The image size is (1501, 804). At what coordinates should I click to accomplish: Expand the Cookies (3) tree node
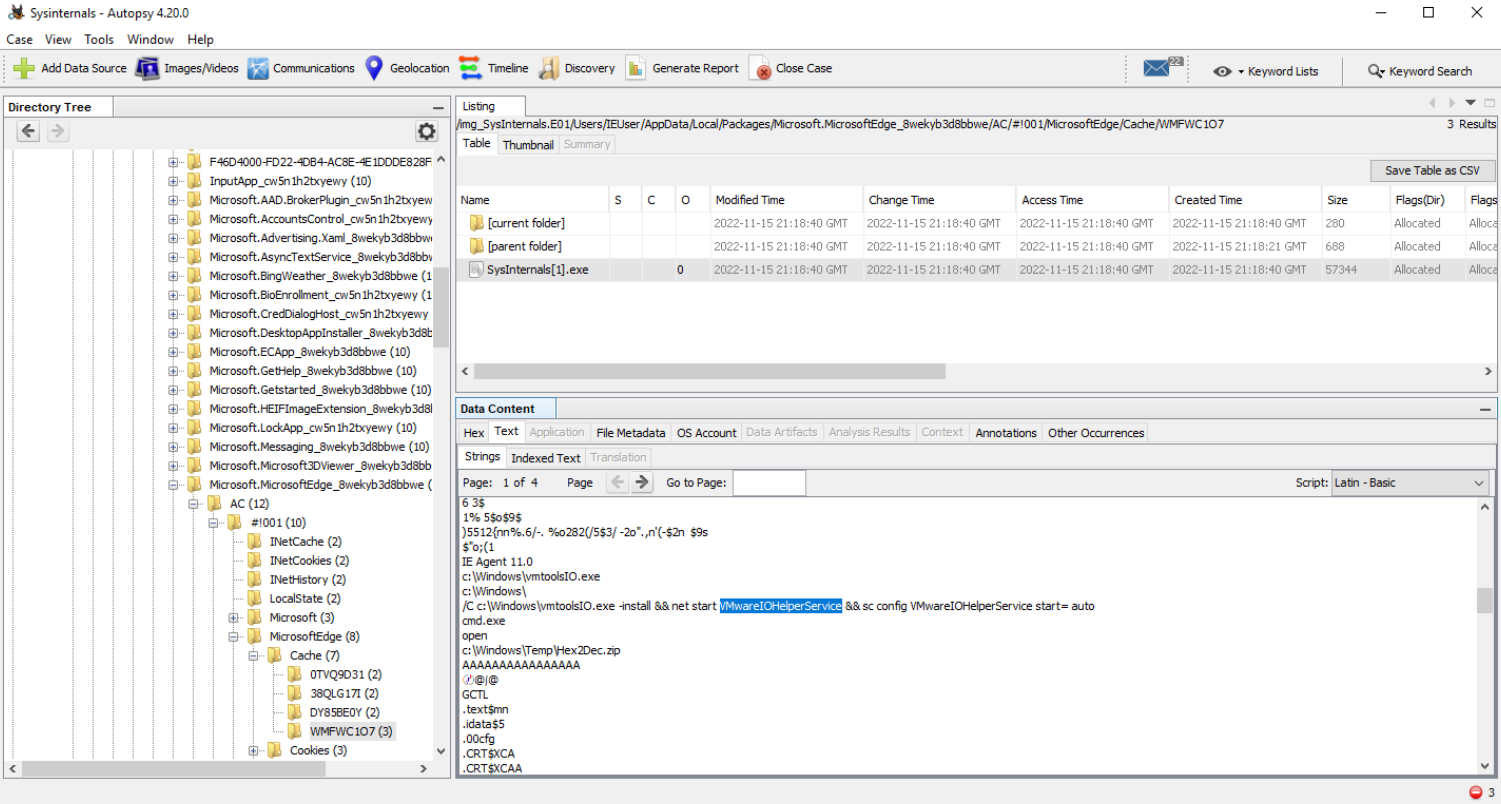pos(254,751)
